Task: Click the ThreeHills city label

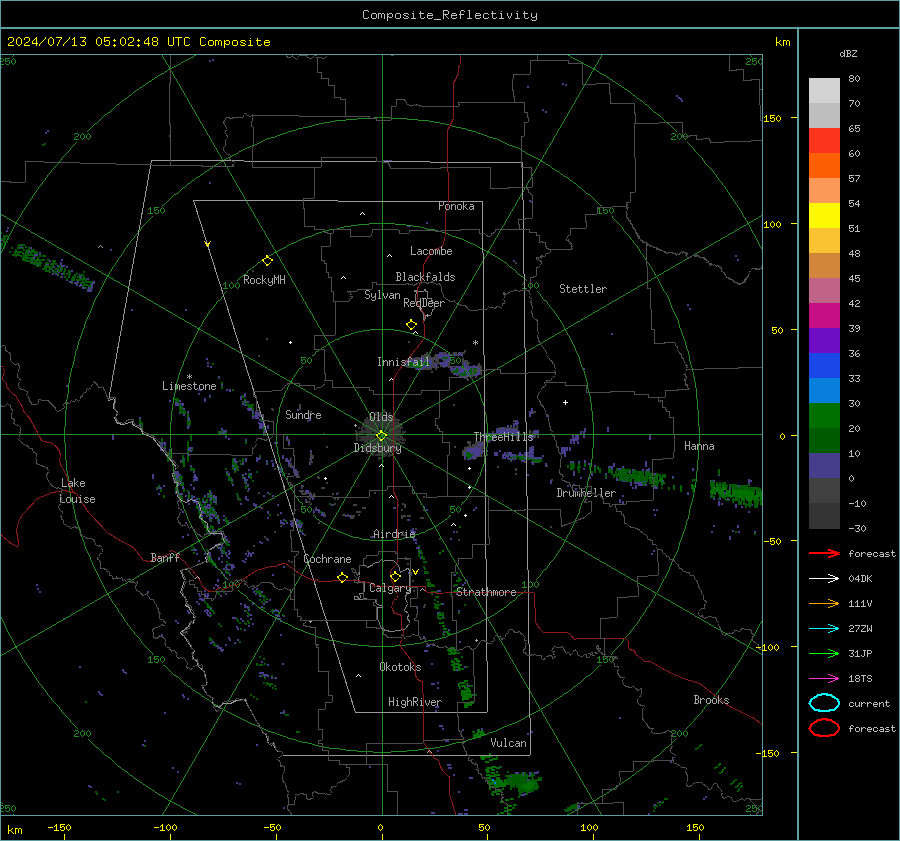Action: point(503,437)
